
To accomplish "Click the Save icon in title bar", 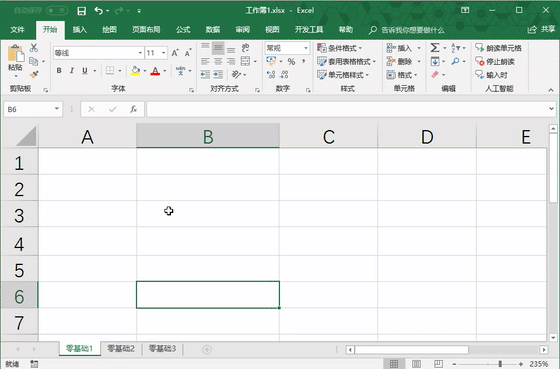I will point(81,11).
